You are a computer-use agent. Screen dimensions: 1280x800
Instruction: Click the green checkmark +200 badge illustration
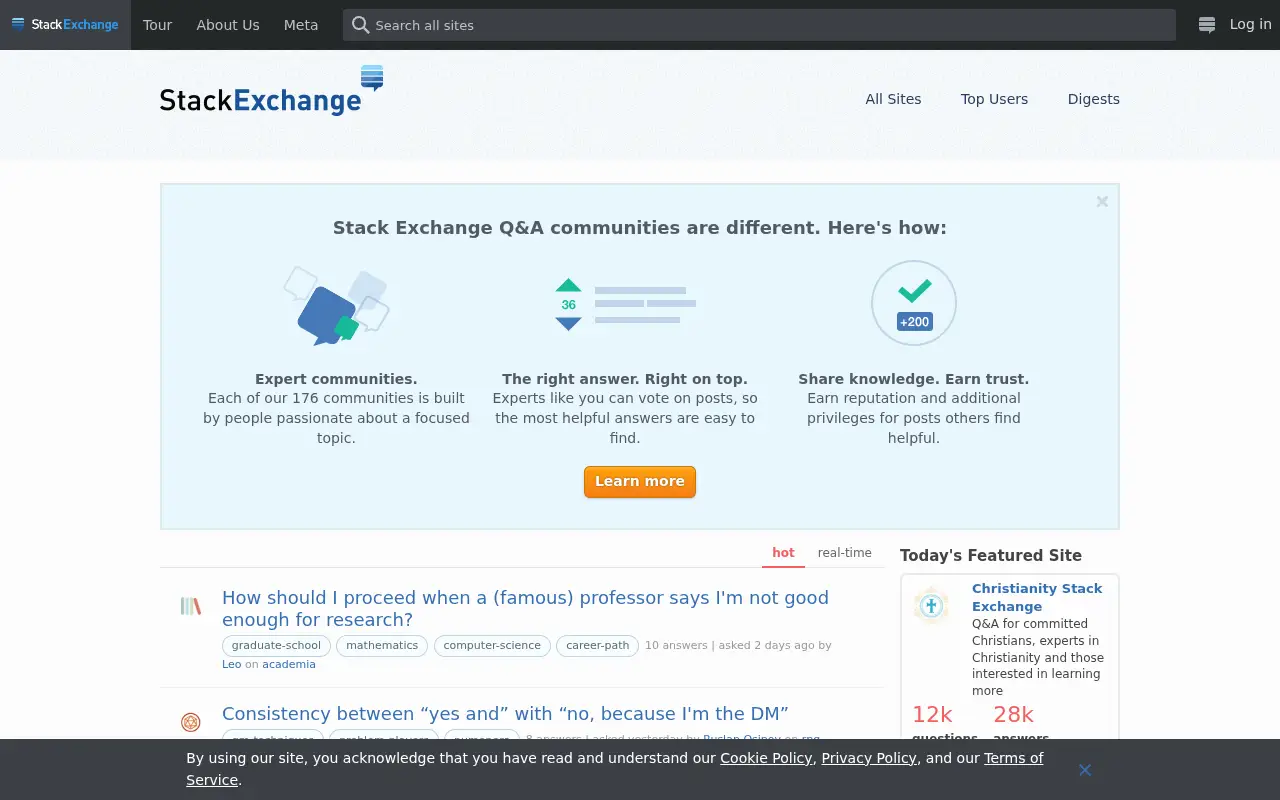click(x=914, y=303)
